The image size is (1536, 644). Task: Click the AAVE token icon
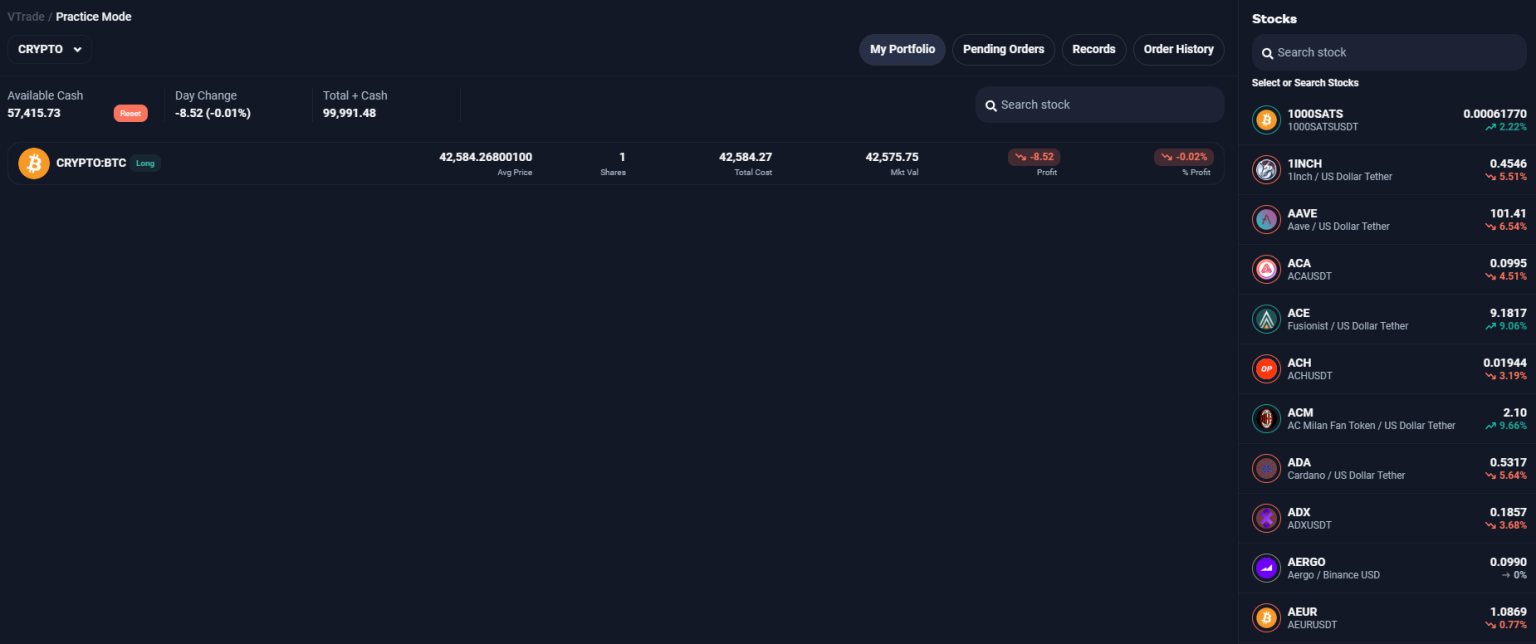click(1266, 219)
